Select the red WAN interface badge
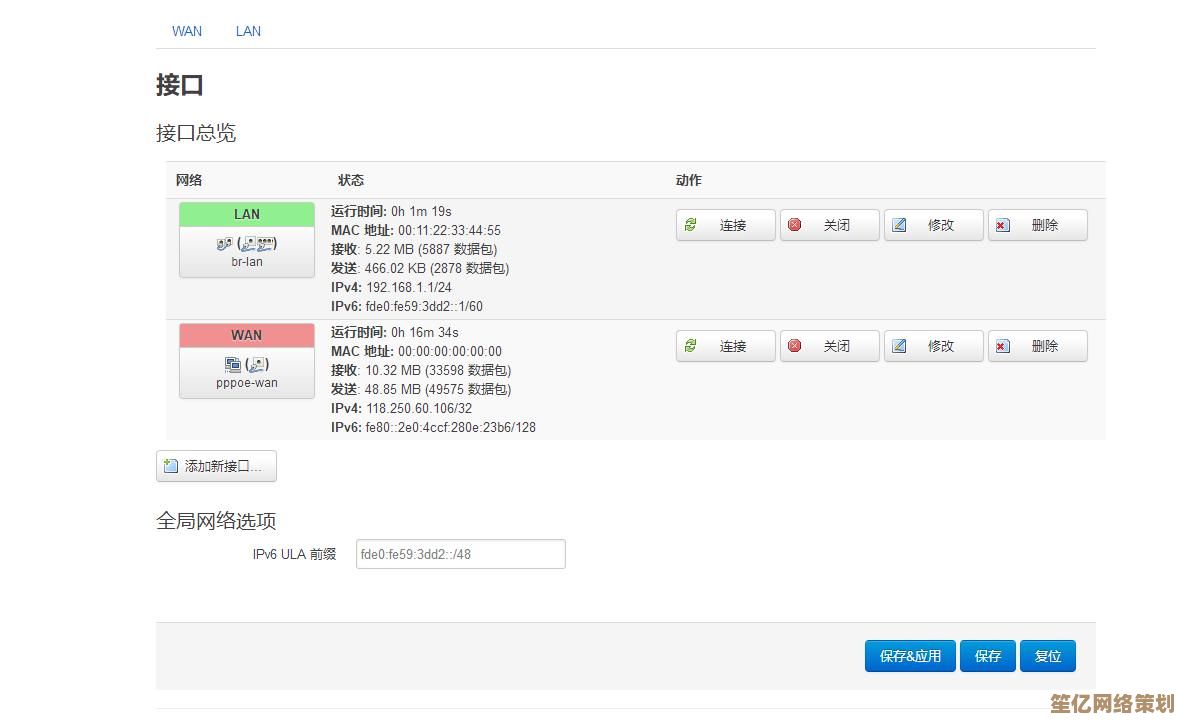The image size is (1181, 722). pos(247,335)
